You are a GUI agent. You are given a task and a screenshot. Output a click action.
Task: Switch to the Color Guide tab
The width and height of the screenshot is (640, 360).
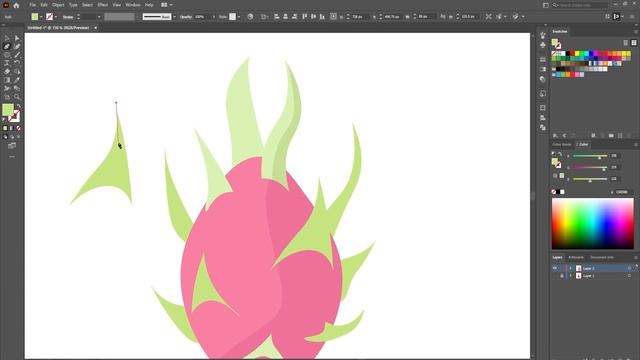[562, 144]
